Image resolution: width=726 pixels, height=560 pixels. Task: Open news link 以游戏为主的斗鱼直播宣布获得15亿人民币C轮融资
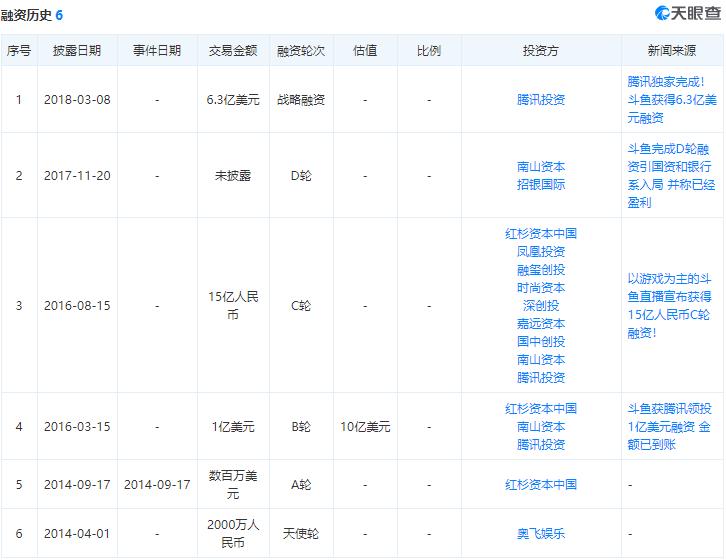tap(670, 306)
